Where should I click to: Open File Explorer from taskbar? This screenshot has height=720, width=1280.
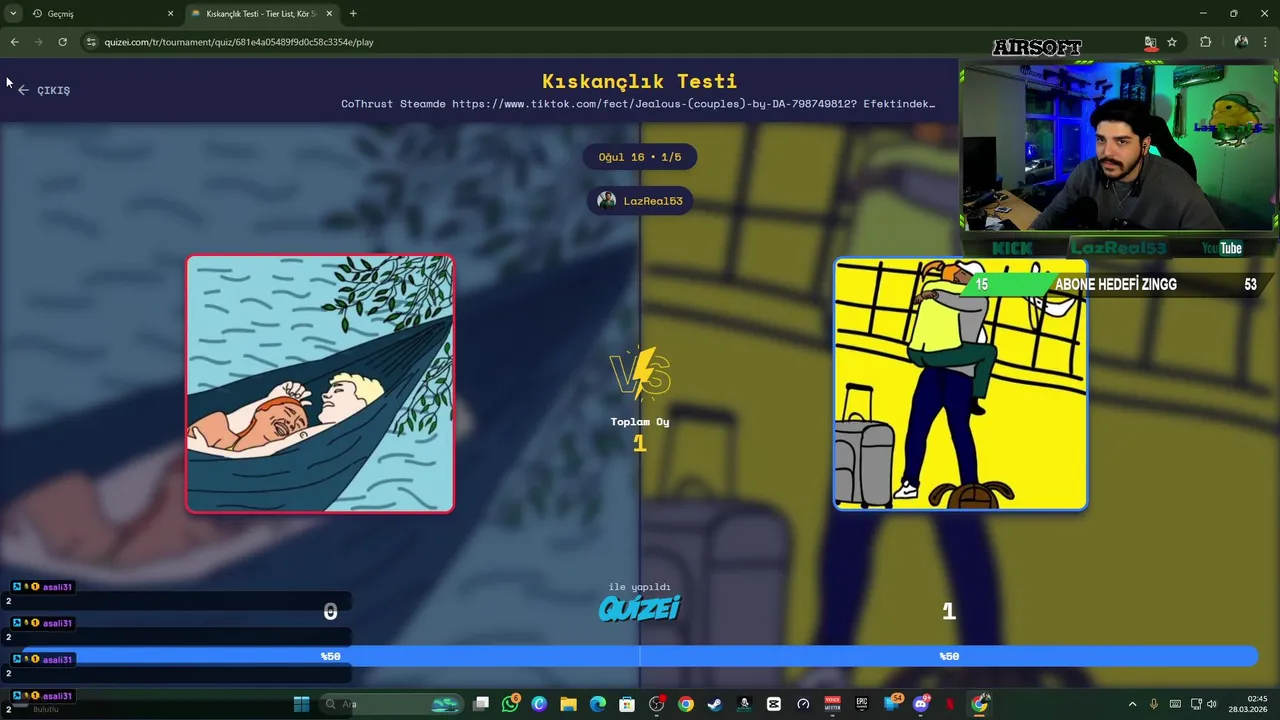pyautogui.click(x=568, y=704)
